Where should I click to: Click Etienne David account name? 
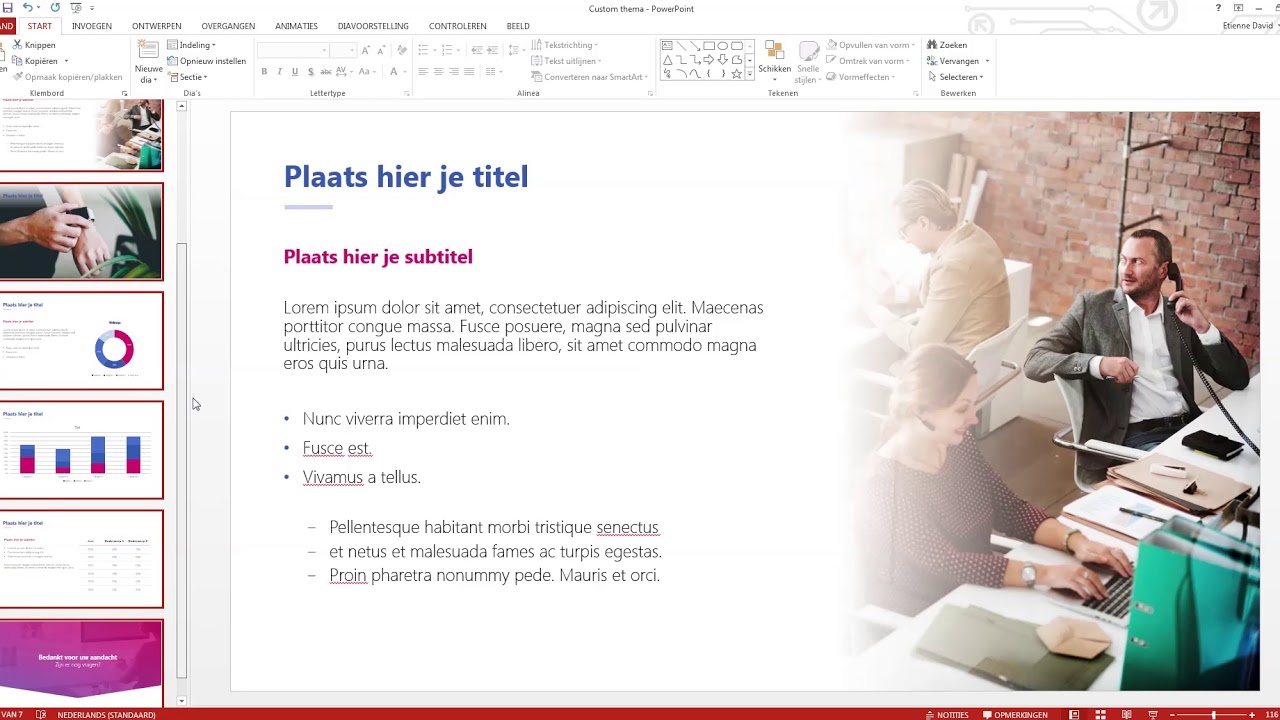(1248, 26)
